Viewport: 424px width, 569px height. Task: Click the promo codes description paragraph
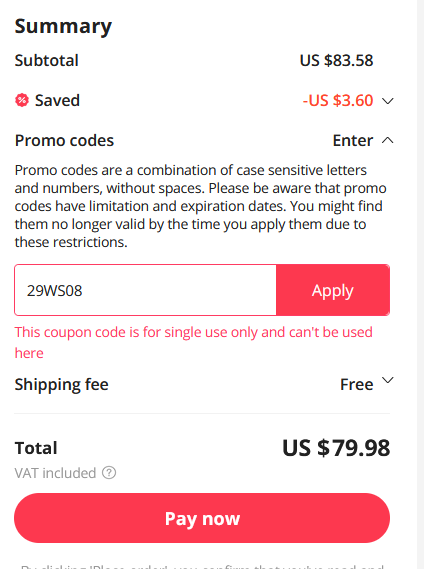pos(200,206)
